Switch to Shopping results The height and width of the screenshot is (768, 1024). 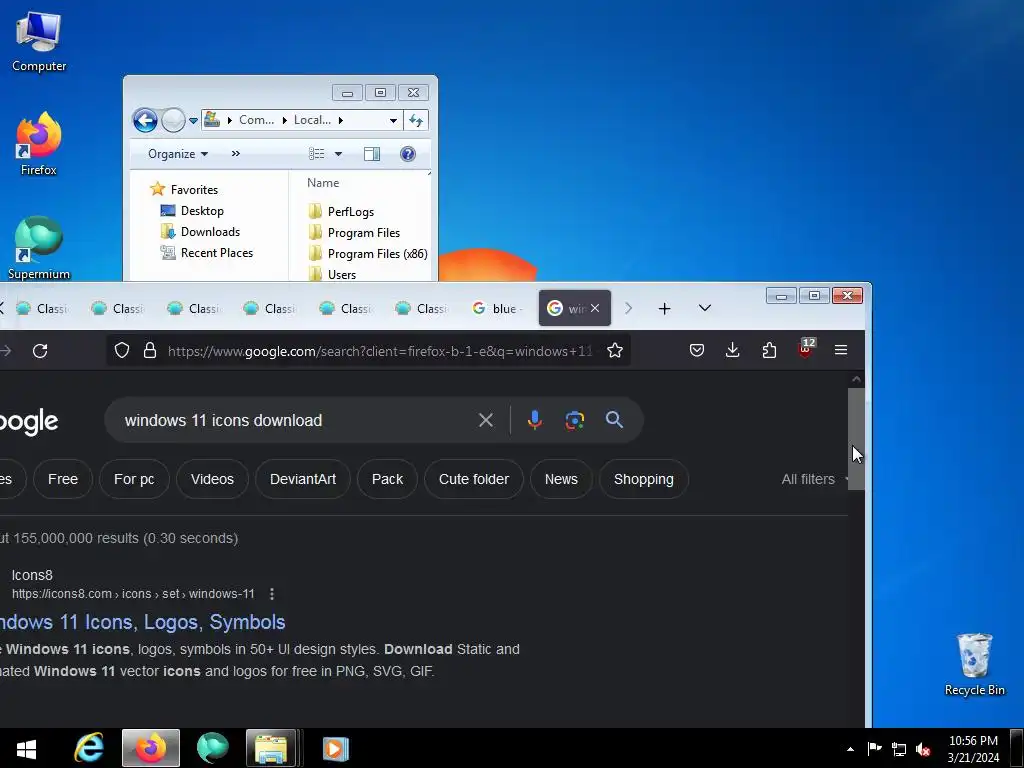(643, 479)
